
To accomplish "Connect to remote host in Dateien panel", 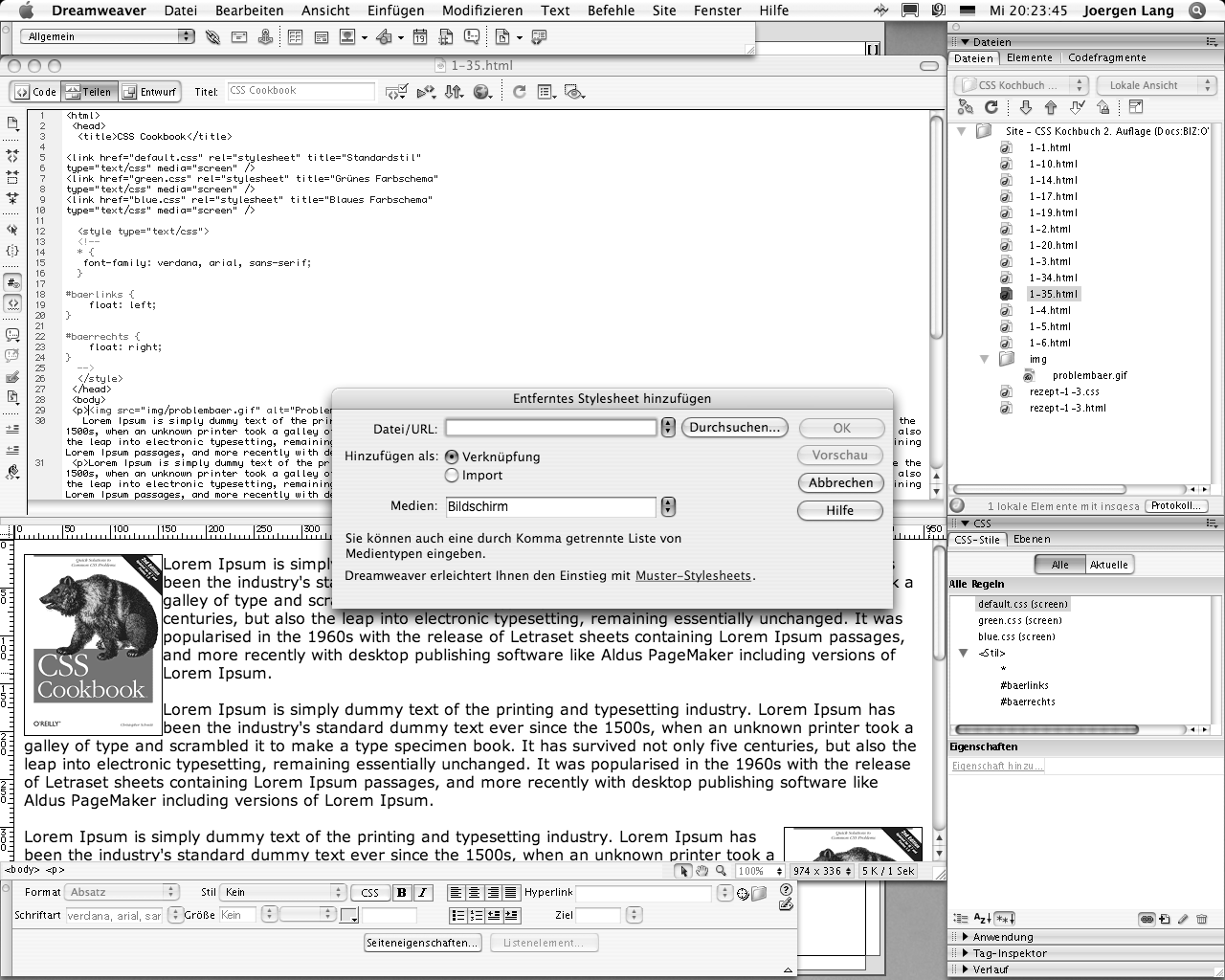I will [965, 108].
